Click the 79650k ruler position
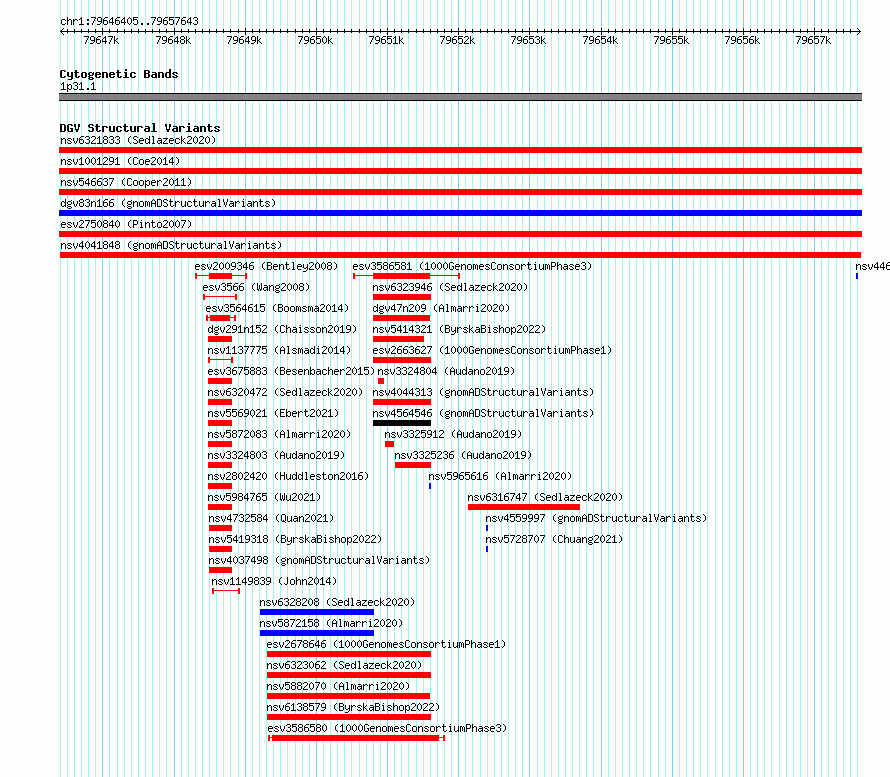Viewport: 890px width, 777px height. (315, 40)
